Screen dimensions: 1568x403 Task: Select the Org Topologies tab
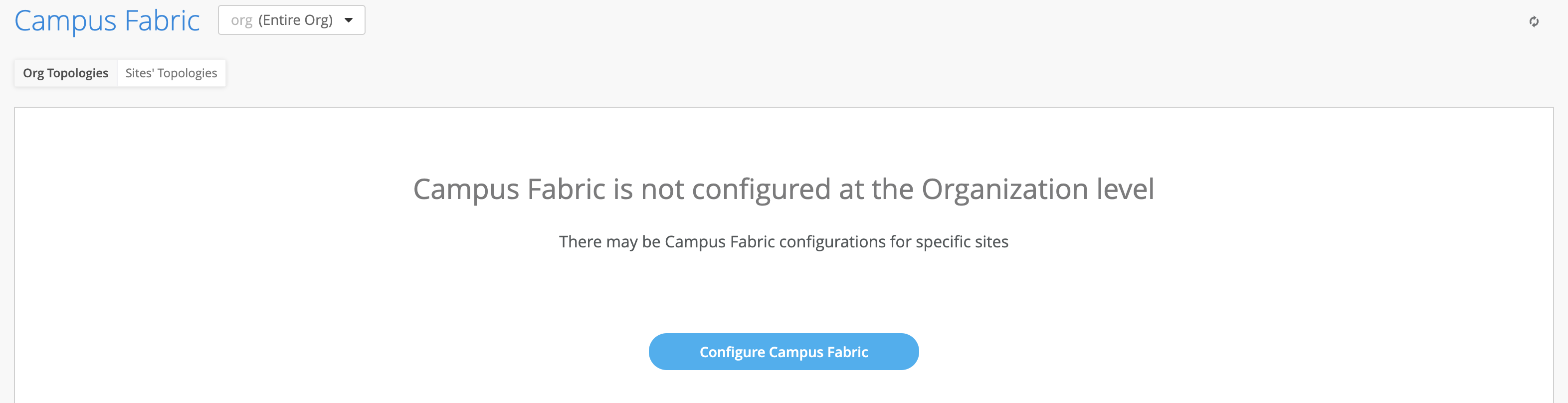(66, 73)
